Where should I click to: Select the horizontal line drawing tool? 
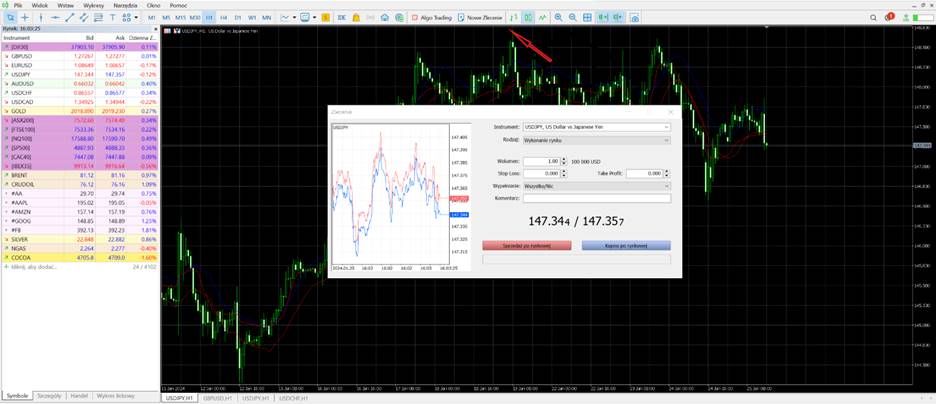tap(55, 17)
